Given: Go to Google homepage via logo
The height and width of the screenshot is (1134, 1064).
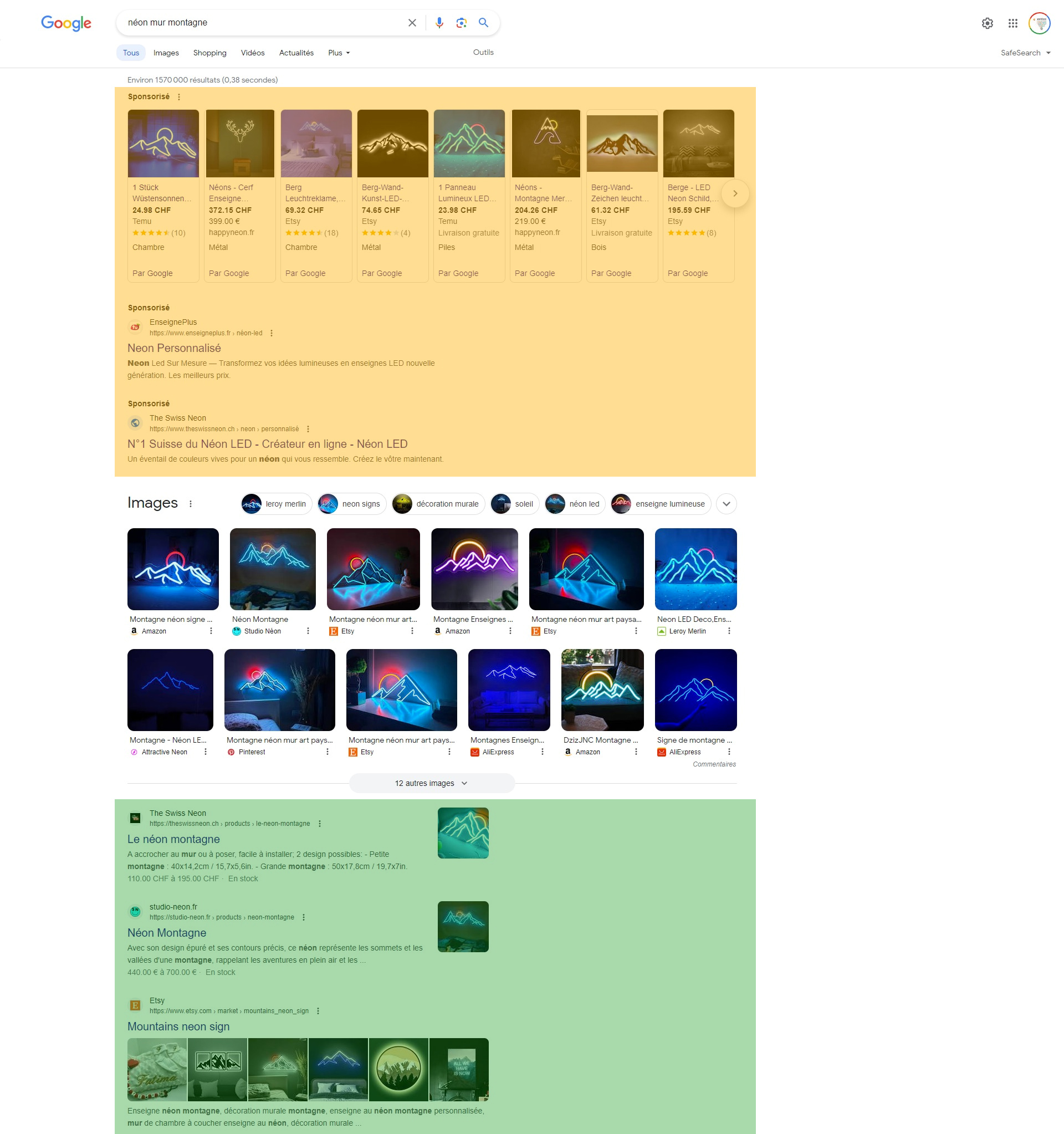Looking at the screenshot, I should pyautogui.click(x=66, y=23).
